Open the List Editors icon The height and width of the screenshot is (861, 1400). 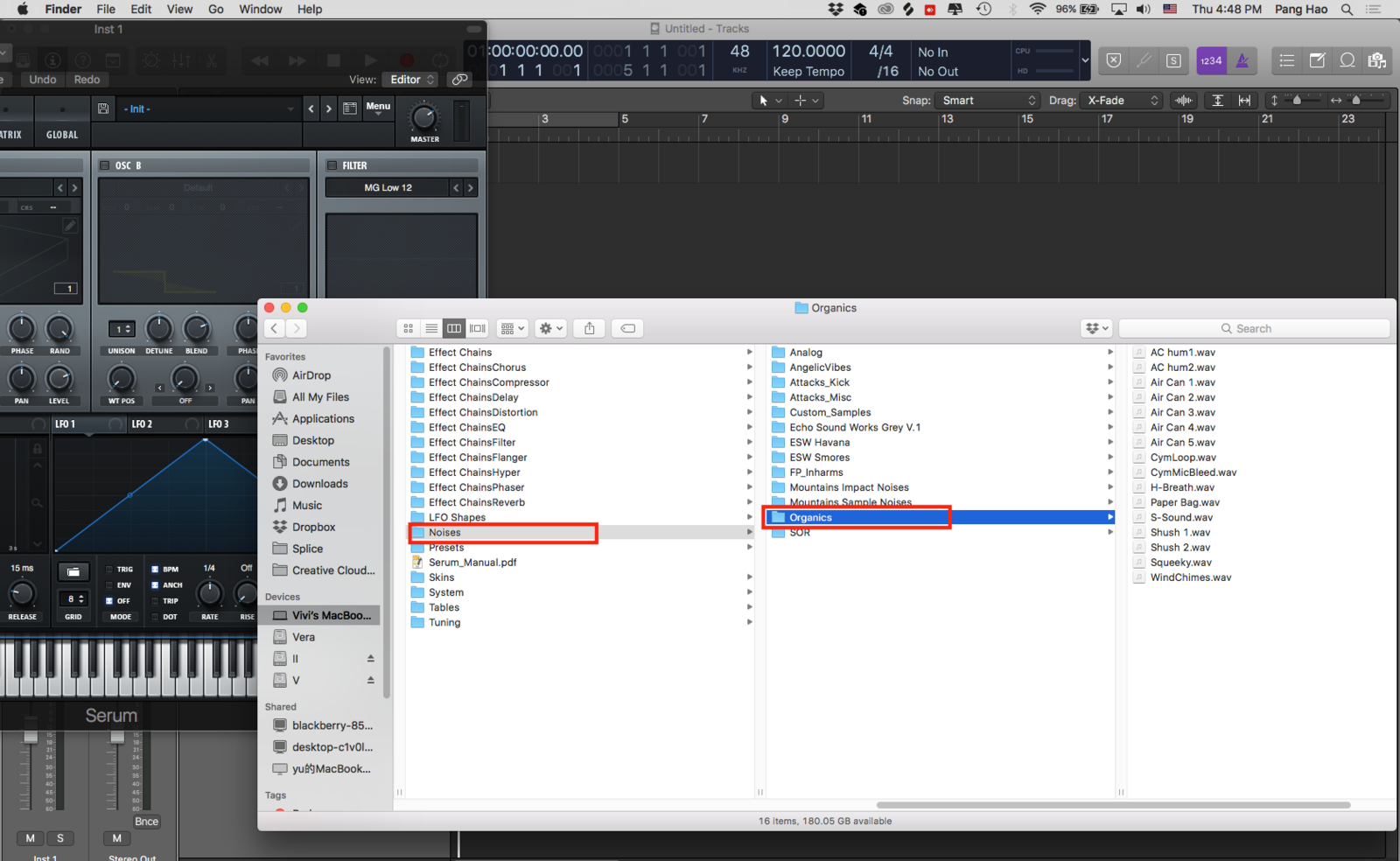tap(1286, 60)
